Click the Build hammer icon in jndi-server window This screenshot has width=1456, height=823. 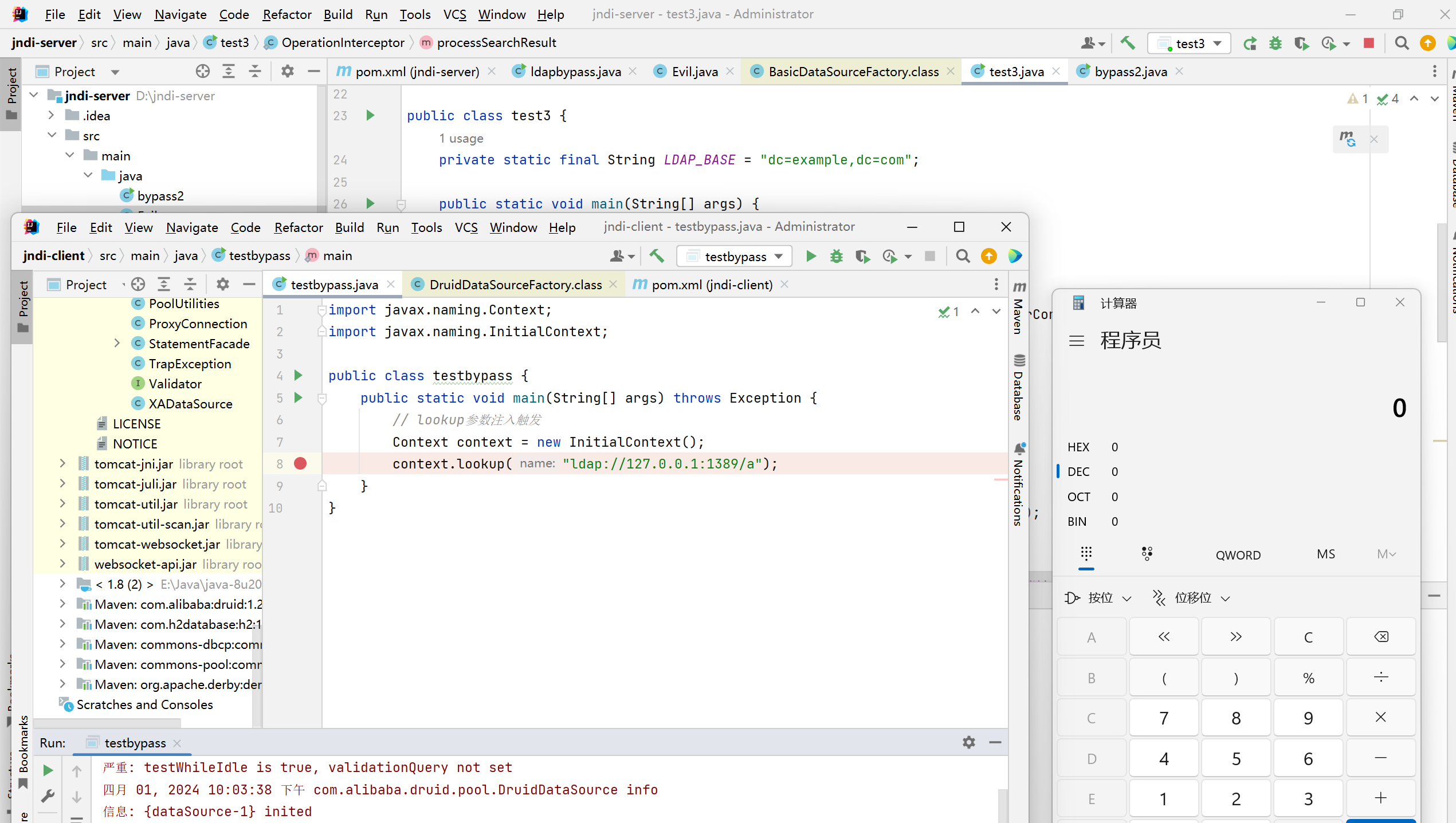pyautogui.click(x=1128, y=43)
